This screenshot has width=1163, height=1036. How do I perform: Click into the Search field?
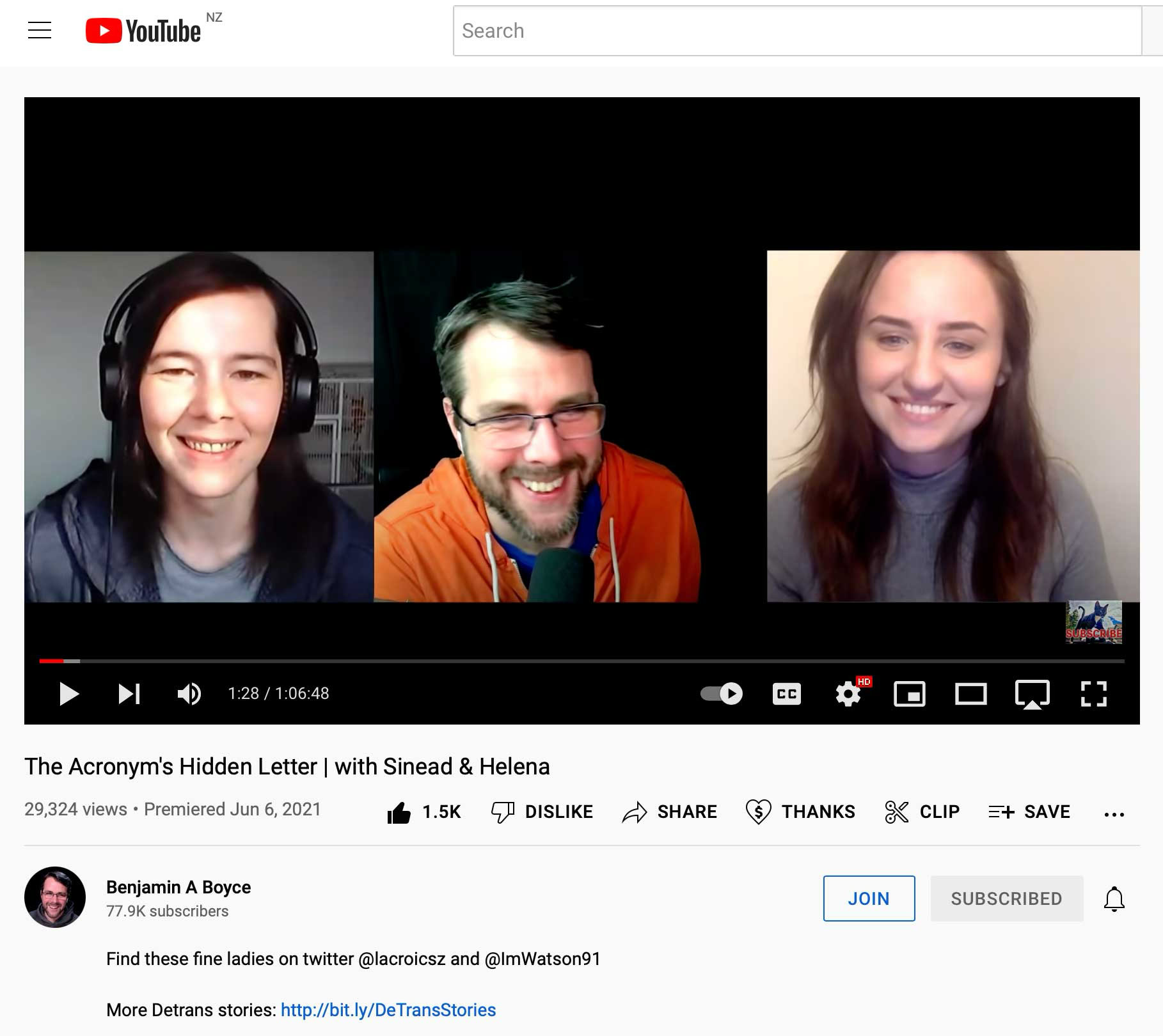pos(796,31)
